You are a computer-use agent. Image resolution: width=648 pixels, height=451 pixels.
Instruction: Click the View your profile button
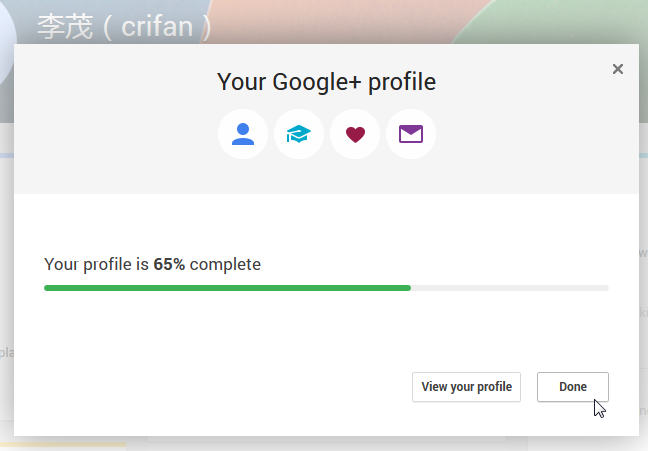[466, 387]
